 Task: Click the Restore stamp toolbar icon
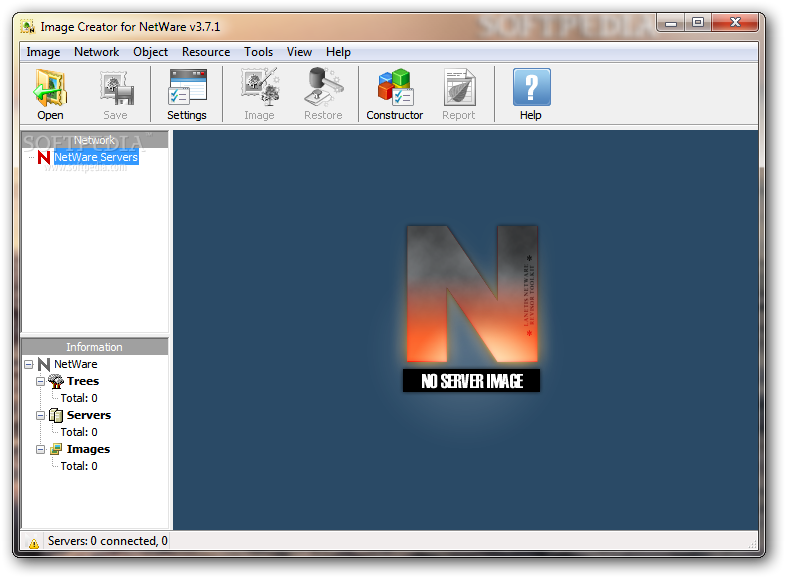(323, 88)
